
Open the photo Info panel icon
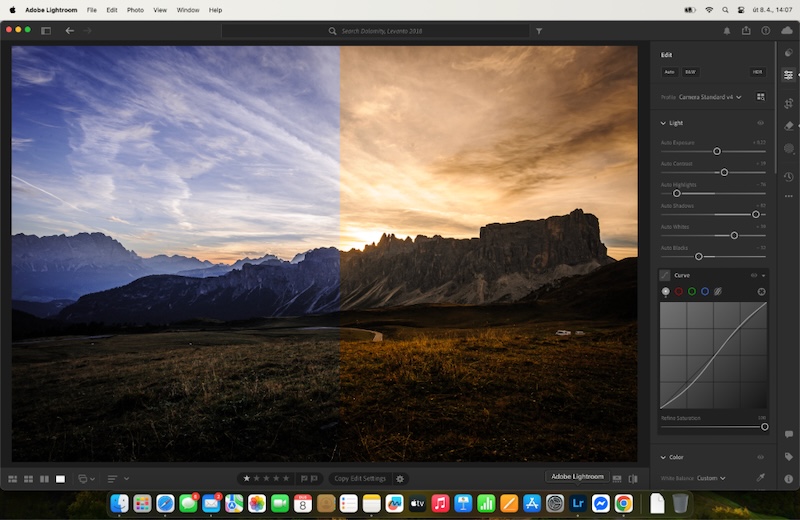pyautogui.click(x=789, y=479)
